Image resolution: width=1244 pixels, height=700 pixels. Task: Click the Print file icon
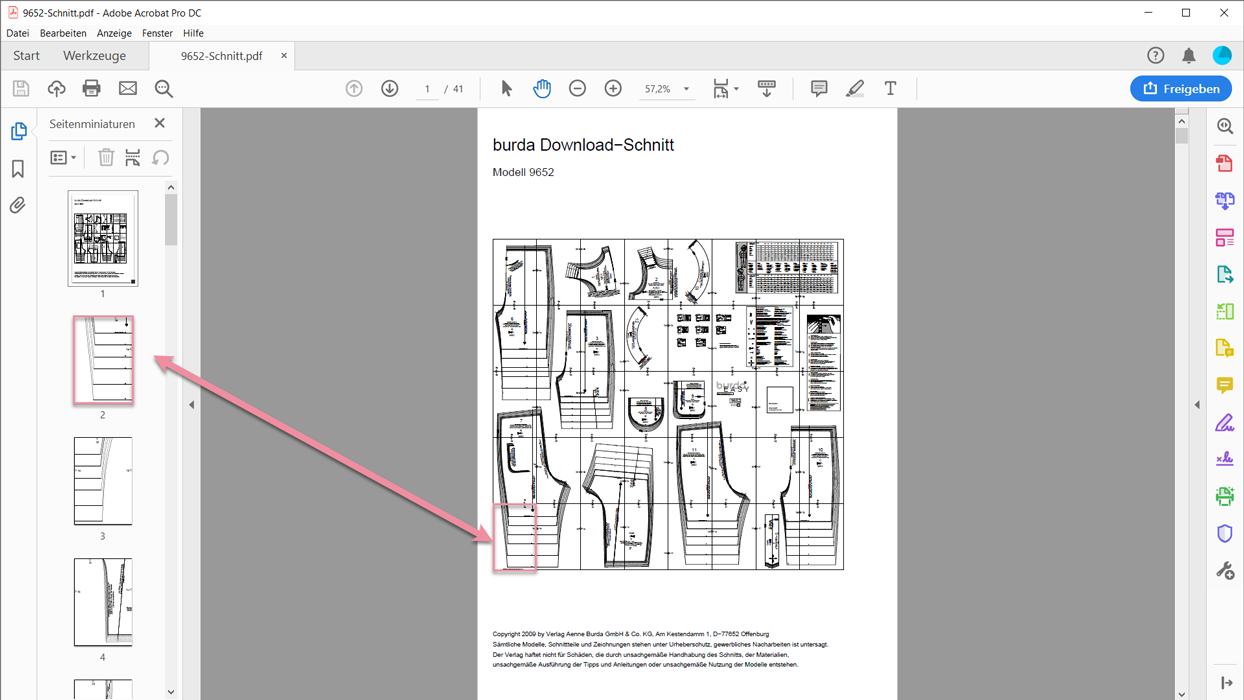tap(91, 89)
